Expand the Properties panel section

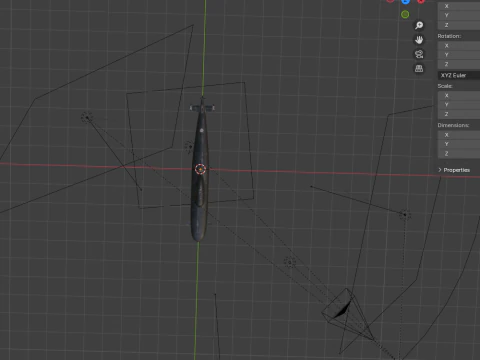[454, 170]
